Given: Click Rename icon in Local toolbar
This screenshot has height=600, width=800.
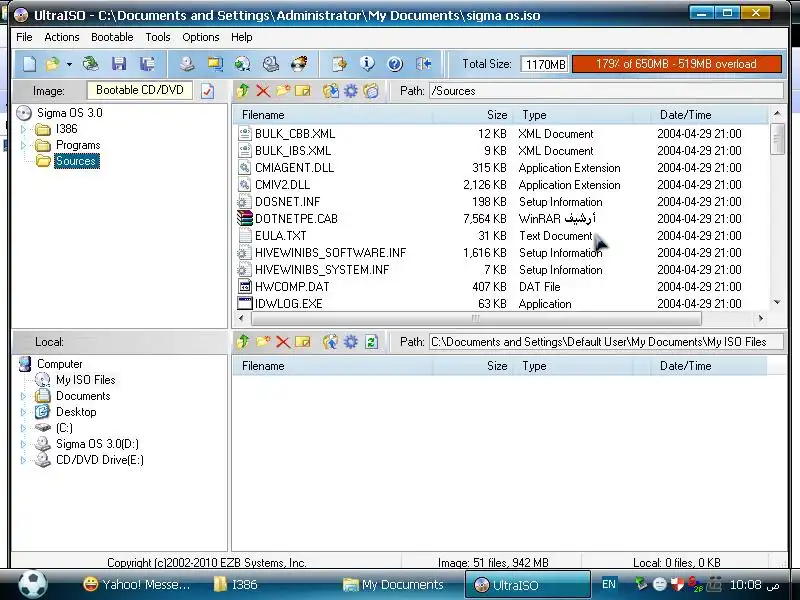Looking at the screenshot, I should (x=303, y=341).
